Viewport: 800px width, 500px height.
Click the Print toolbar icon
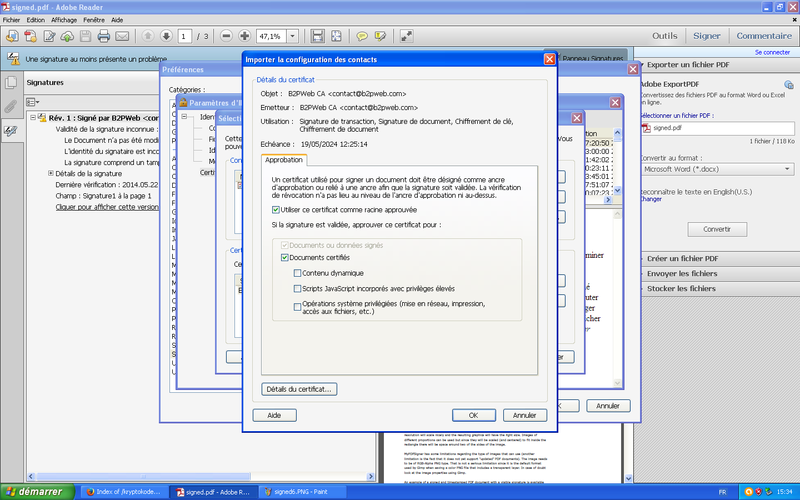click(104, 36)
